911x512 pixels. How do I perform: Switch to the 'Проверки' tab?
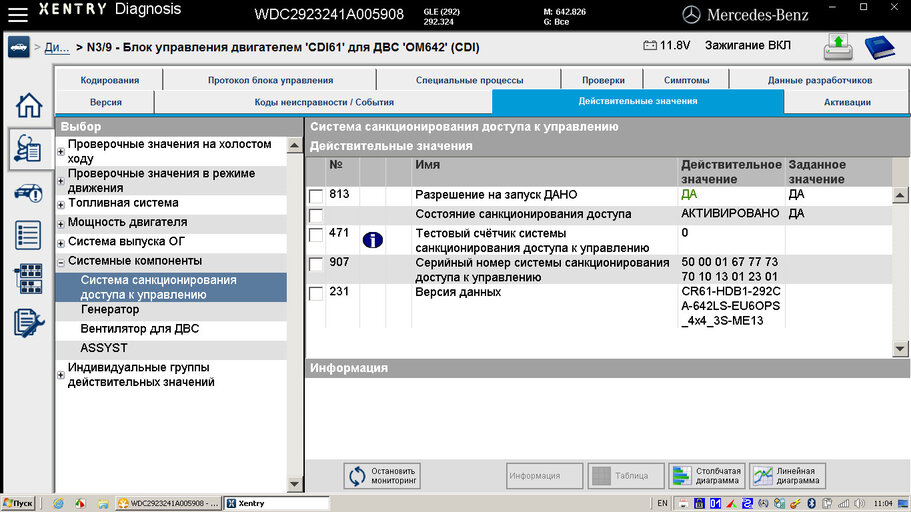click(x=603, y=80)
